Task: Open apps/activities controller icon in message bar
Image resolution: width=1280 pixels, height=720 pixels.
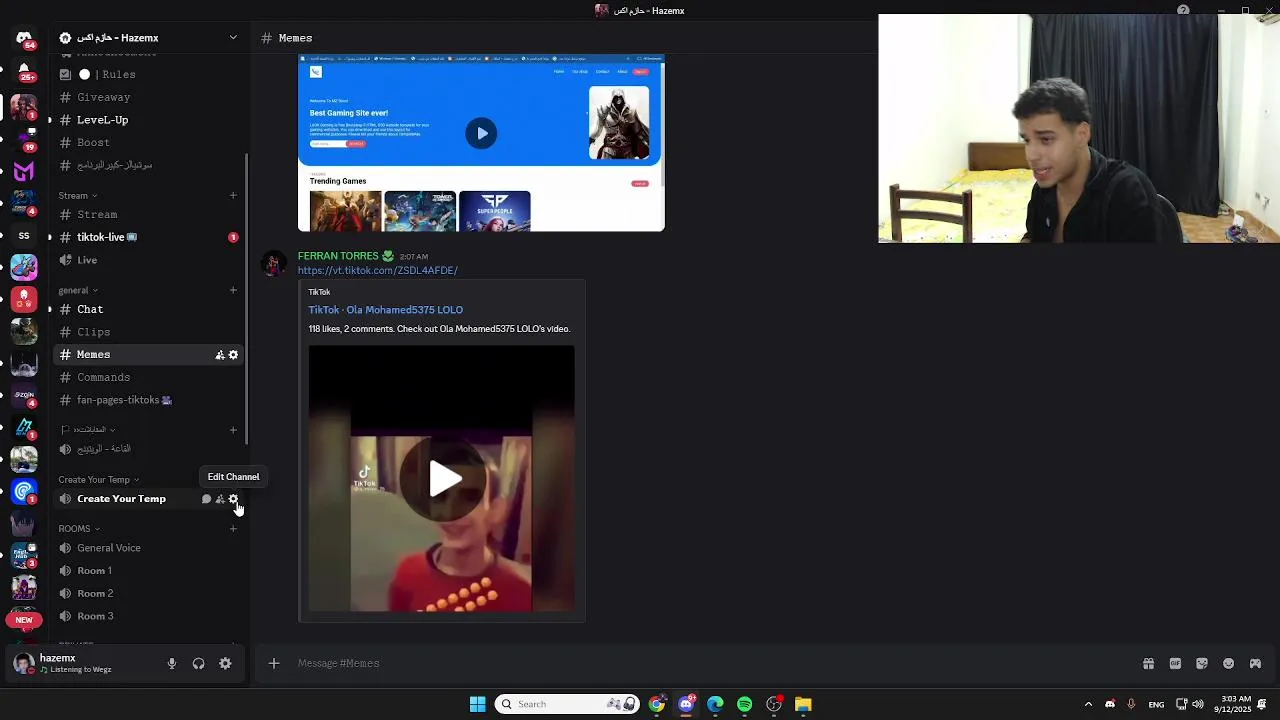Action: tap(1255, 663)
